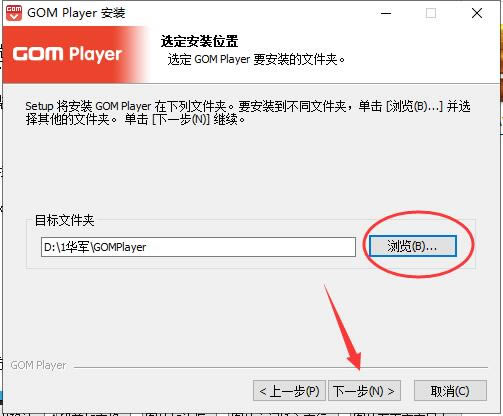Click the 选定安装位置 heading text
Image resolution: width=503 pixels, height=416 pixels.
[x=199, y=42]
